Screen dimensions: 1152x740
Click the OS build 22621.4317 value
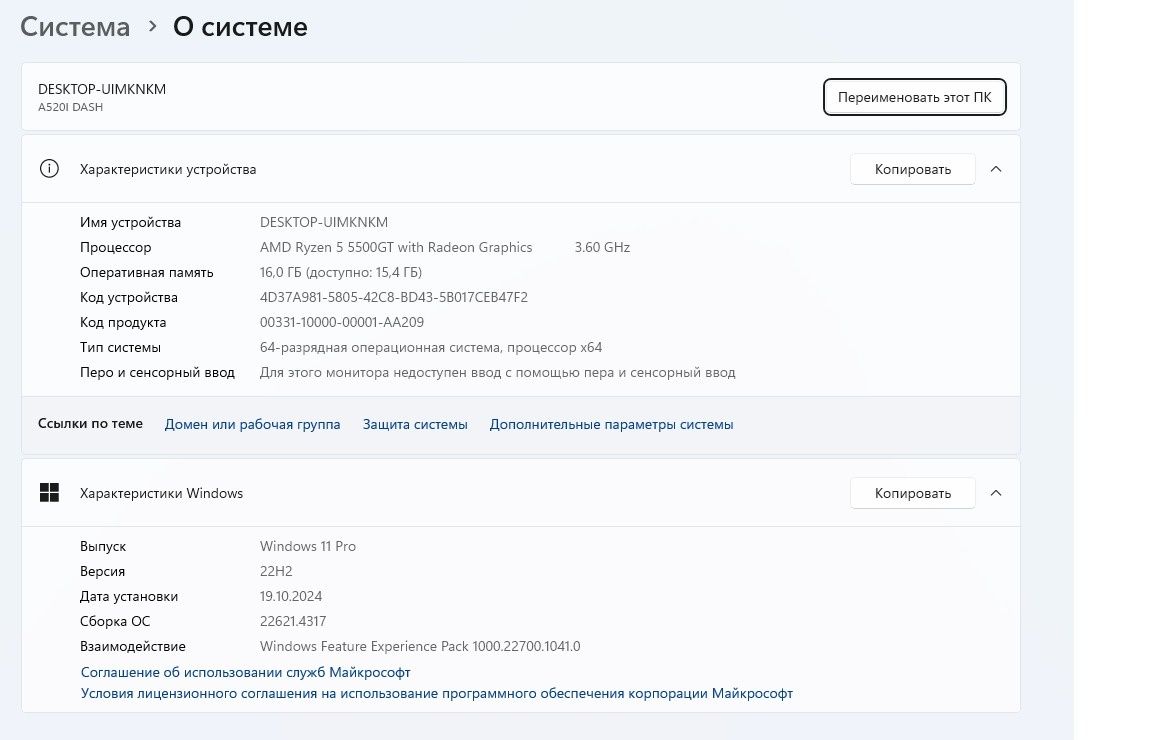[x=293, y=621]
